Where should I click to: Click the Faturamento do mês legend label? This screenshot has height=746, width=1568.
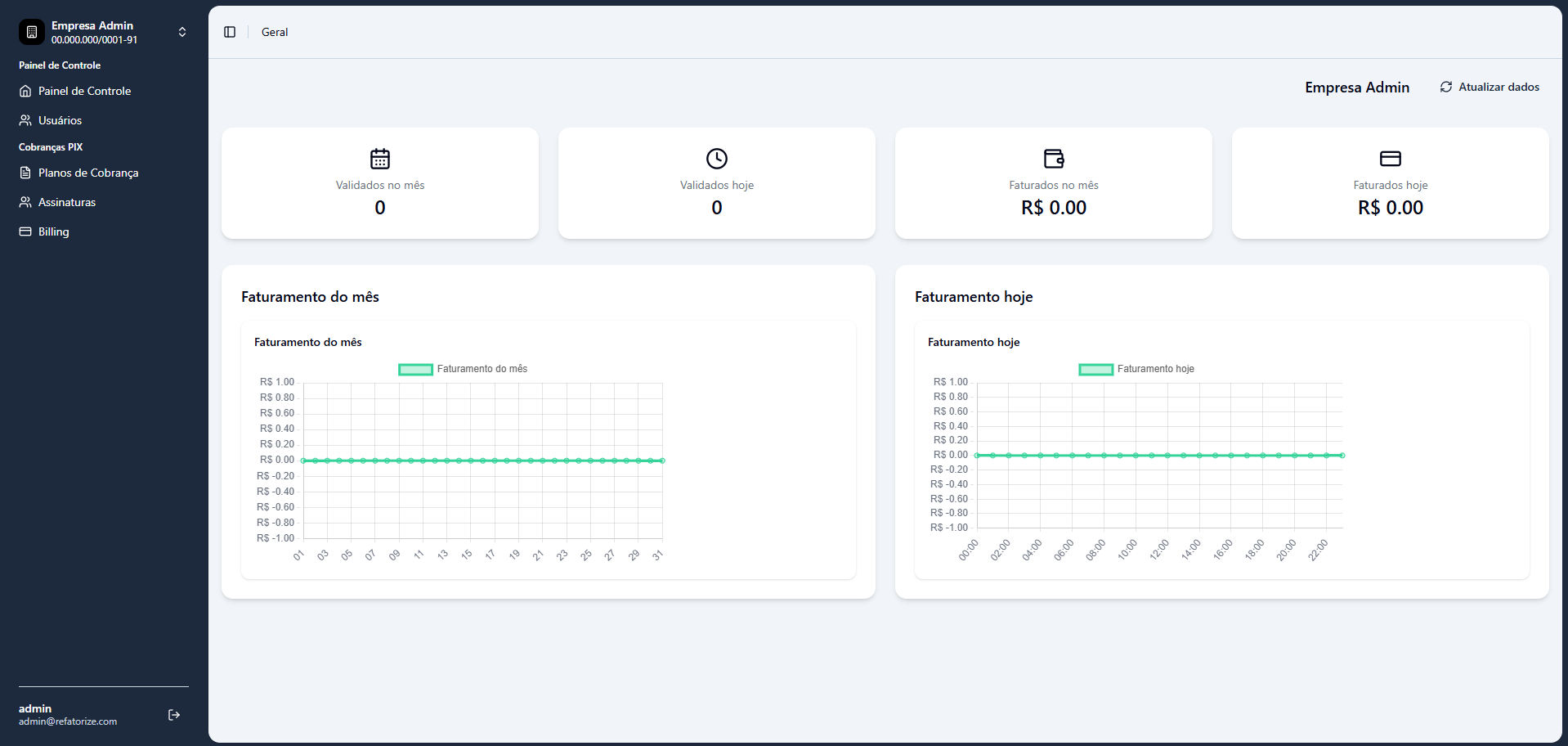[x=482, y=369]
